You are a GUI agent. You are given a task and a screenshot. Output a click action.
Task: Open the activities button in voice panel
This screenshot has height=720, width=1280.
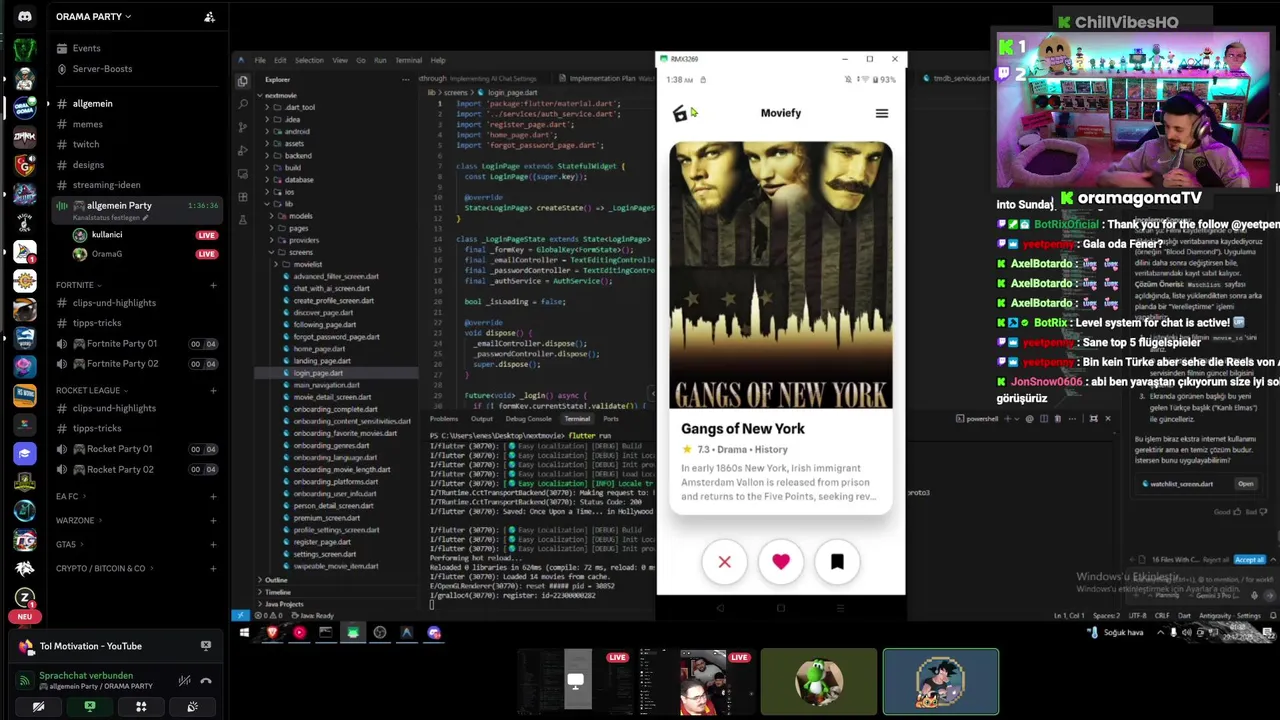click(x=141, y=707)
